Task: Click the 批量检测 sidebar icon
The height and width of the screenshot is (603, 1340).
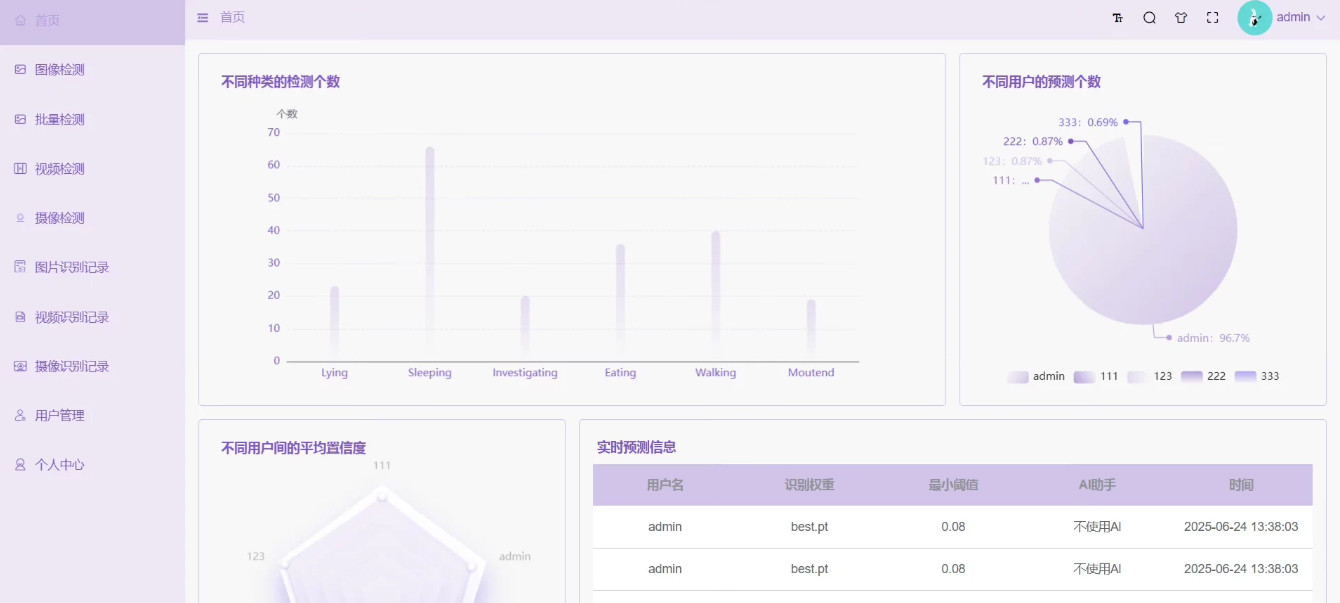Action: pos(20,119)
